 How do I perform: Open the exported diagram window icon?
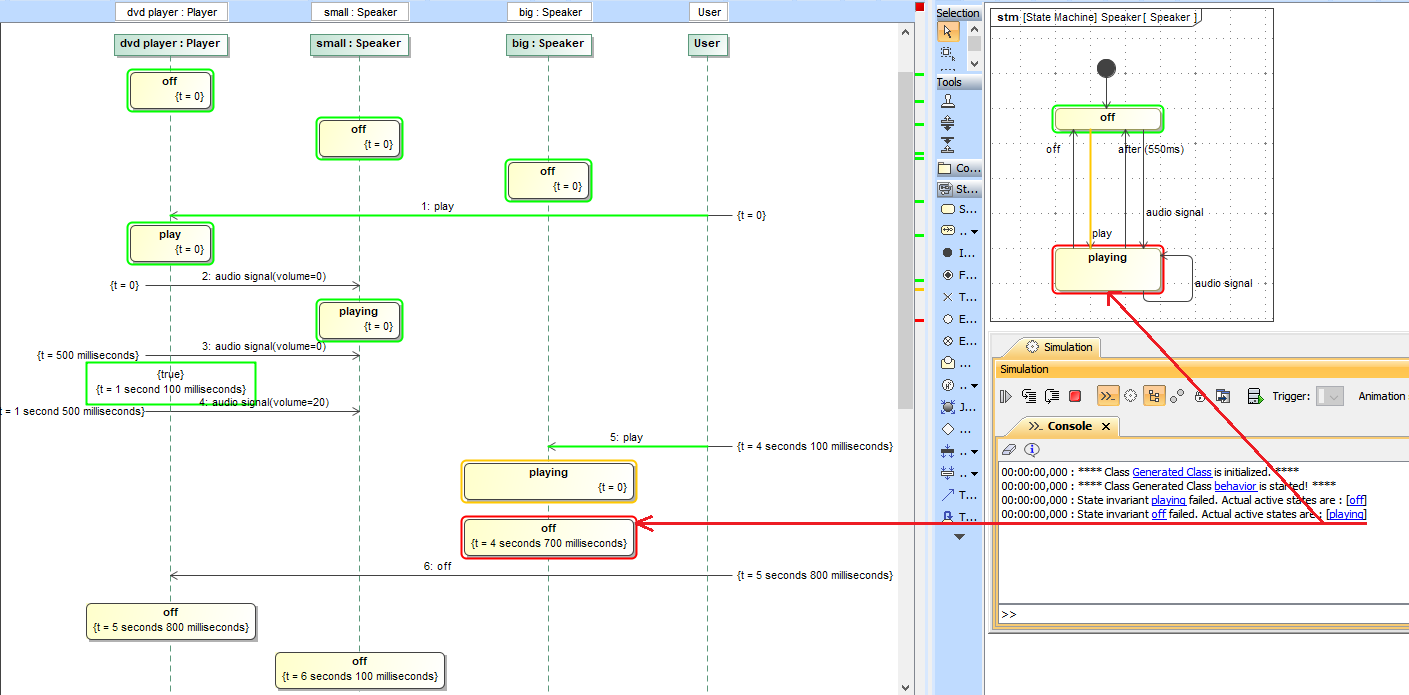[1223, 395]
